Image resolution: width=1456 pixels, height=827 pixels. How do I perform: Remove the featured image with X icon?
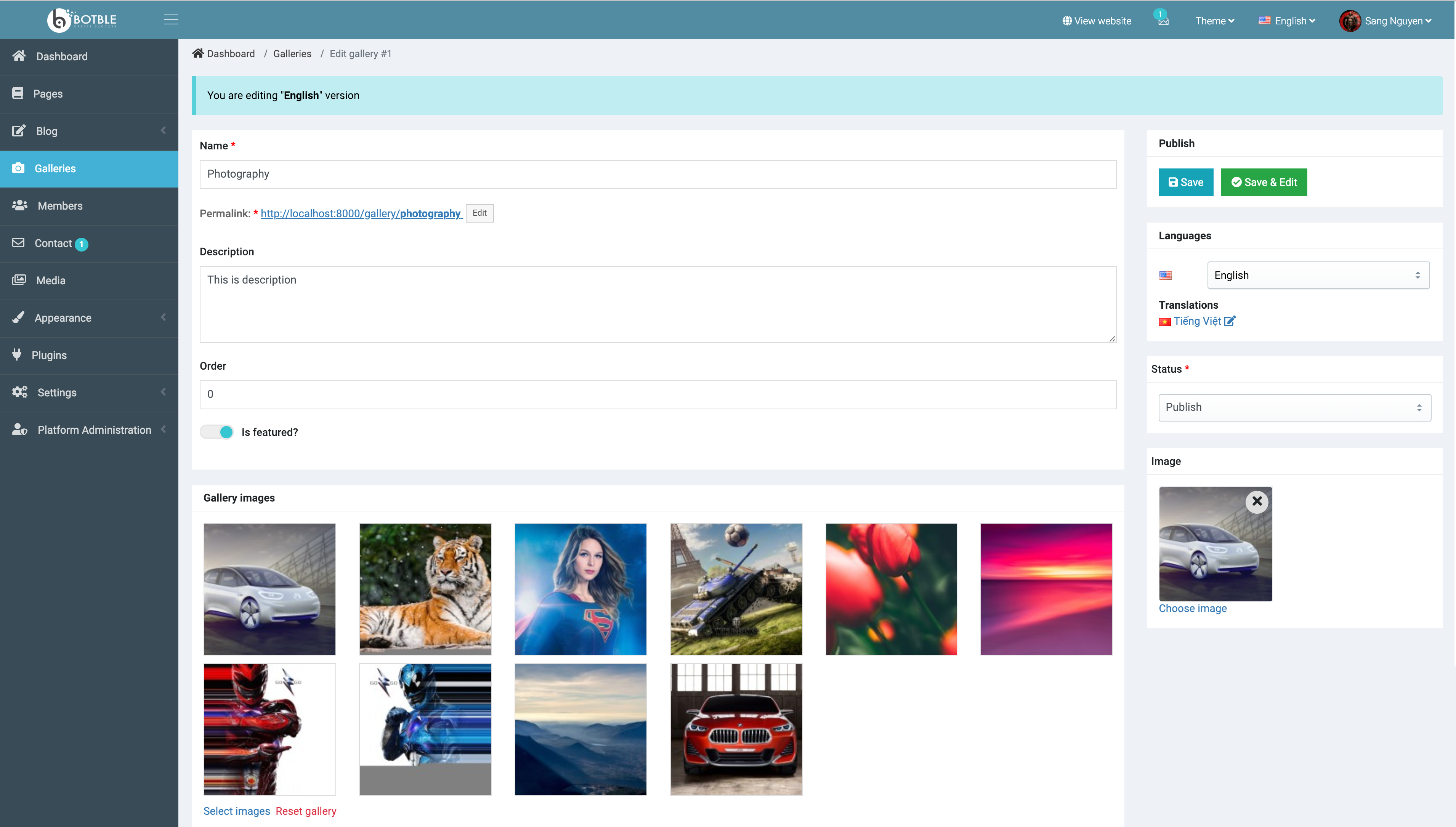(x=1257, y=501)
